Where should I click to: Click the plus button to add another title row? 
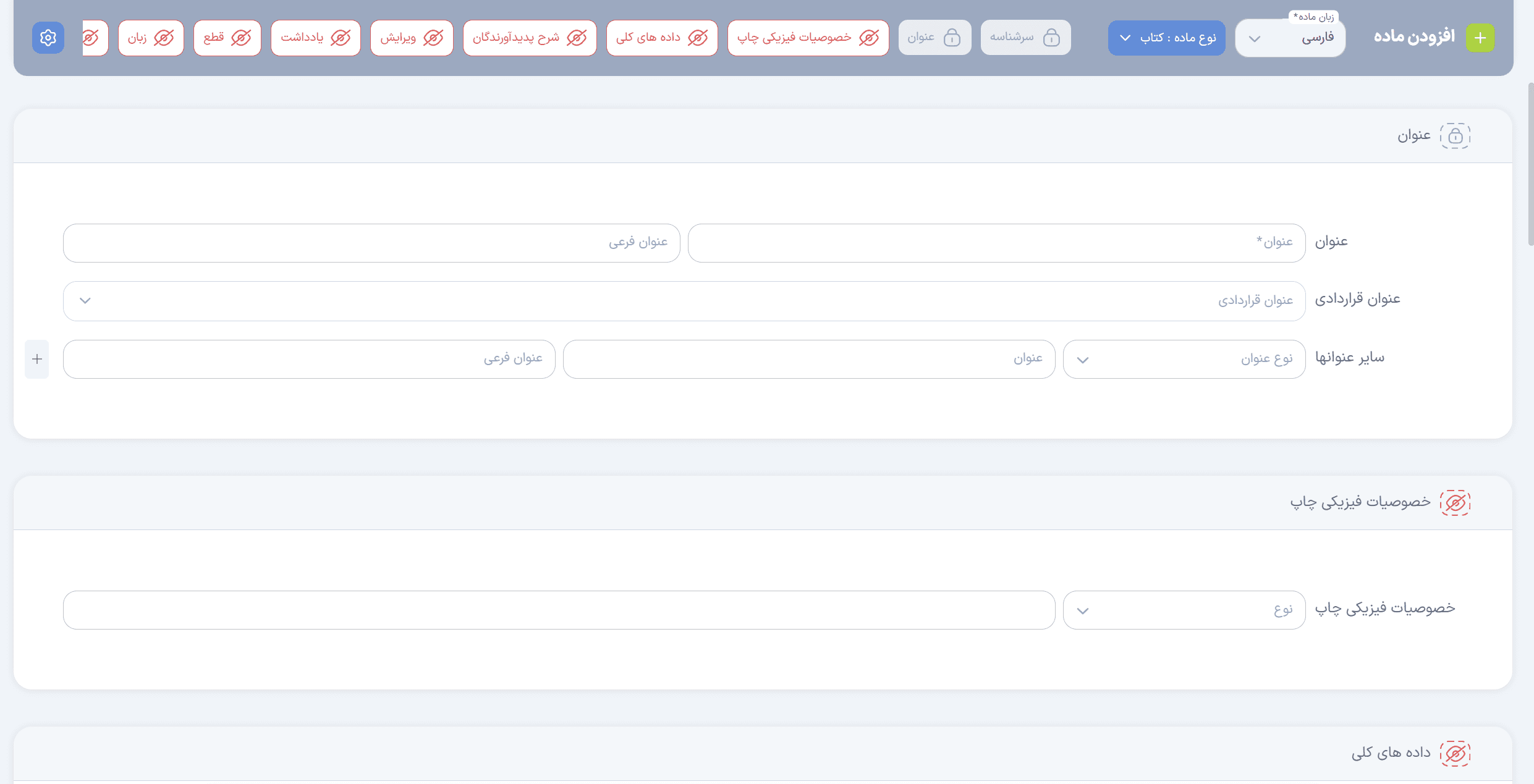[x=37, y=358]
